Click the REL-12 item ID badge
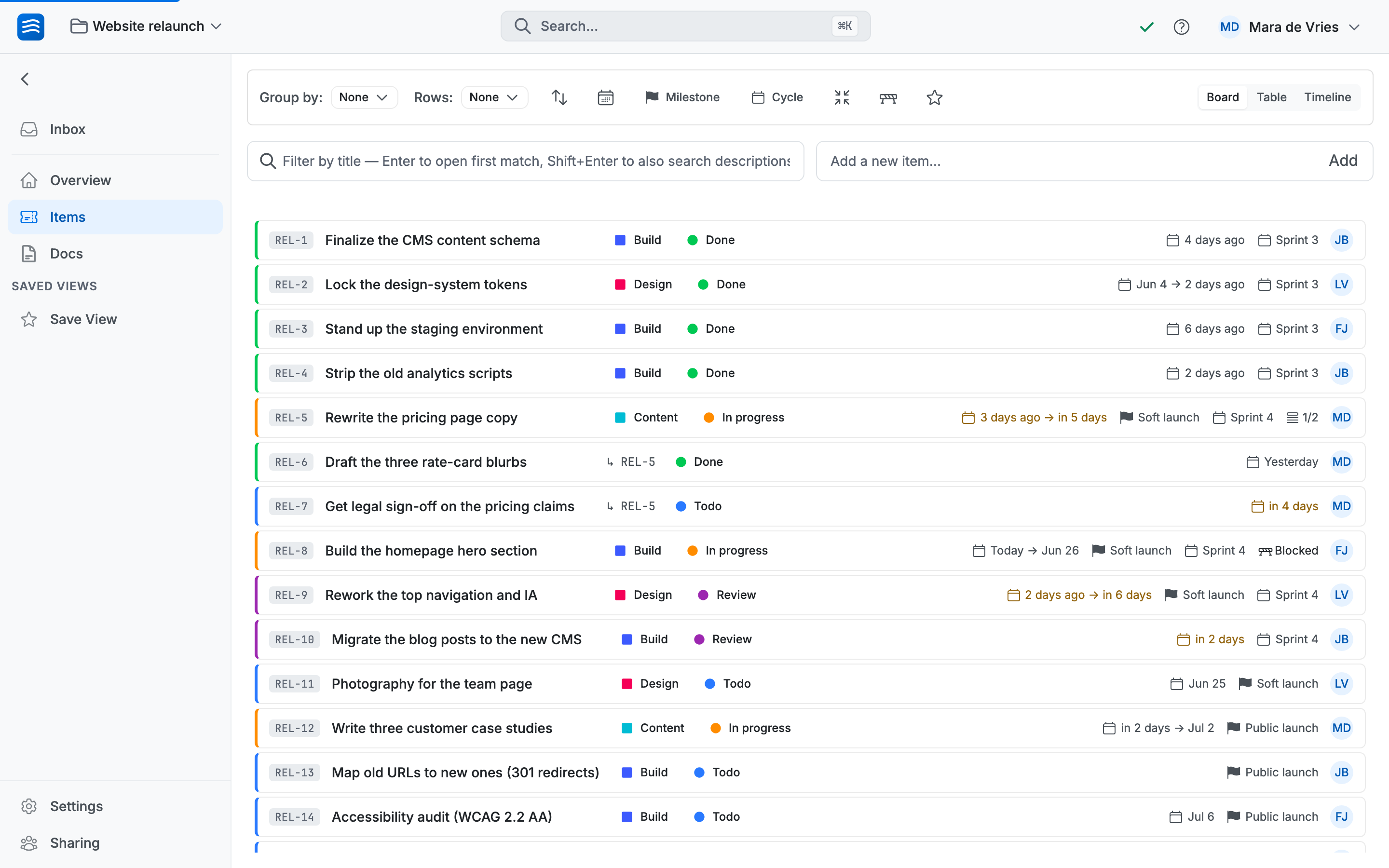Viewport: 1389px width, 868px height. click(295, 729)
